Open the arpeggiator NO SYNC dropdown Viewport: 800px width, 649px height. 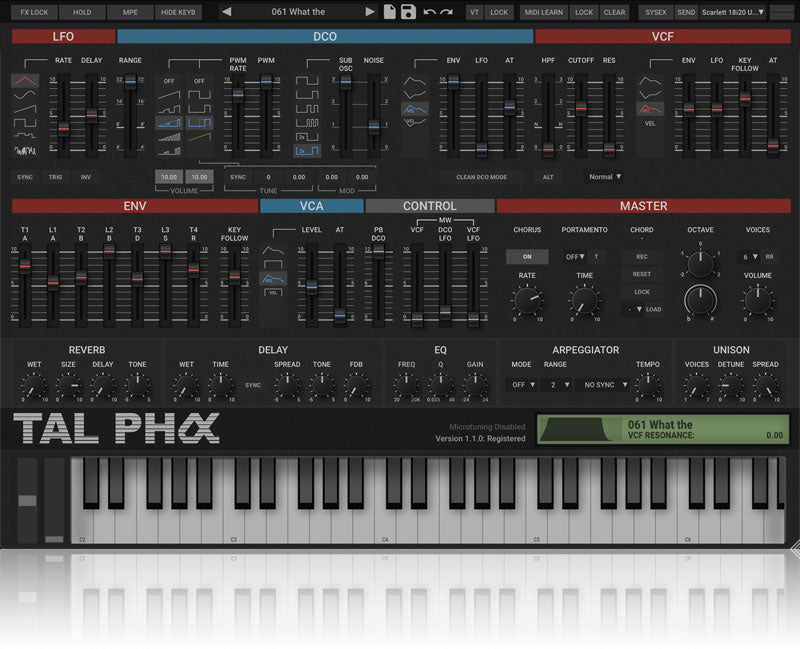tap(605, 384)
